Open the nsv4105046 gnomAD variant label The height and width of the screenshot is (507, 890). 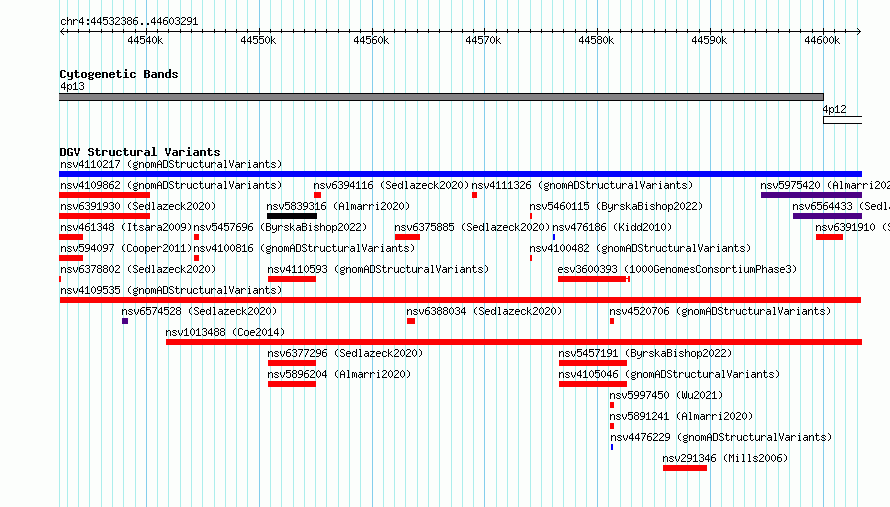click(669, 374)
